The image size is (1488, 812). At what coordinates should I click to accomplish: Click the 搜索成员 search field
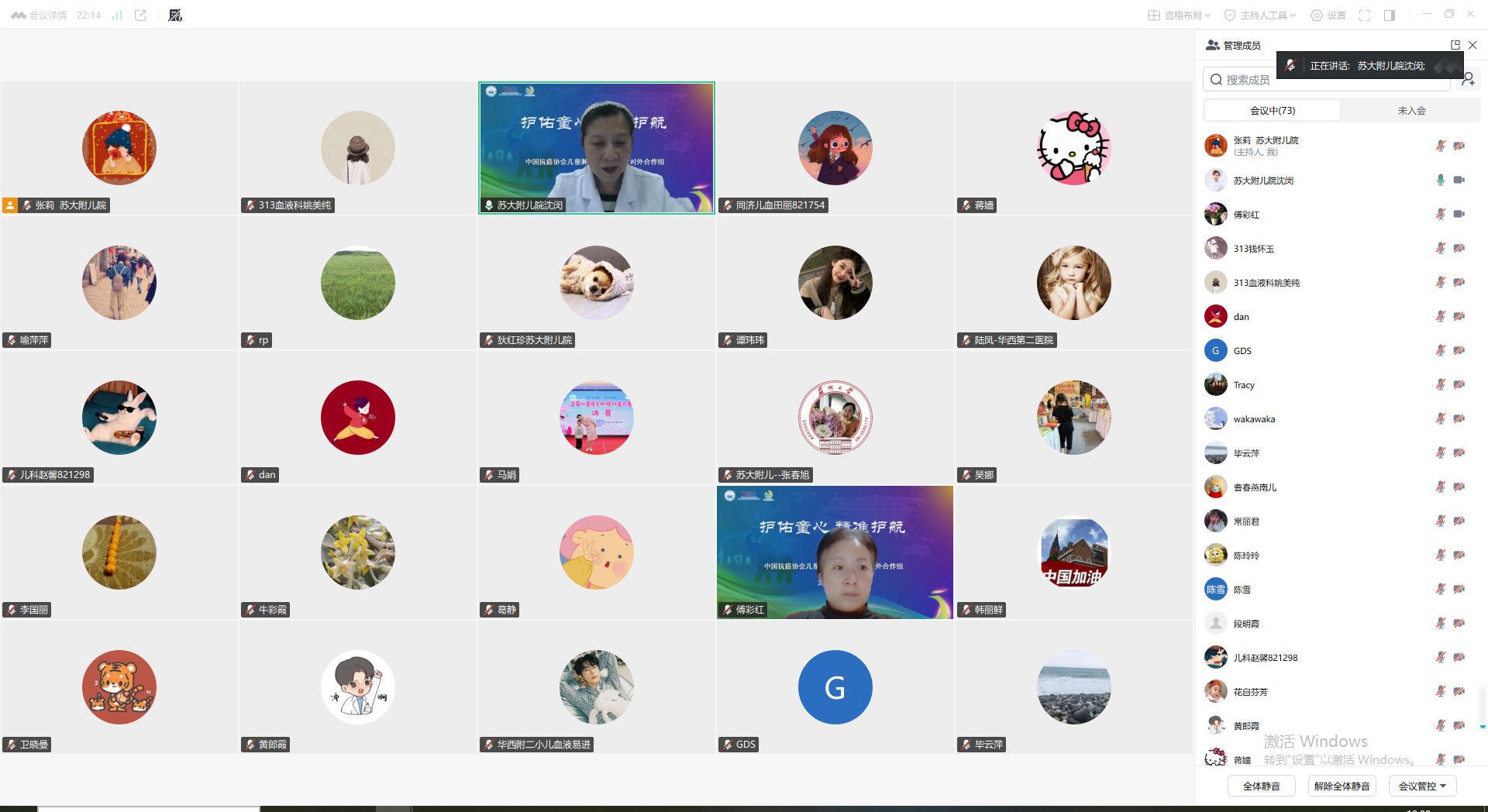[1325, 80]
